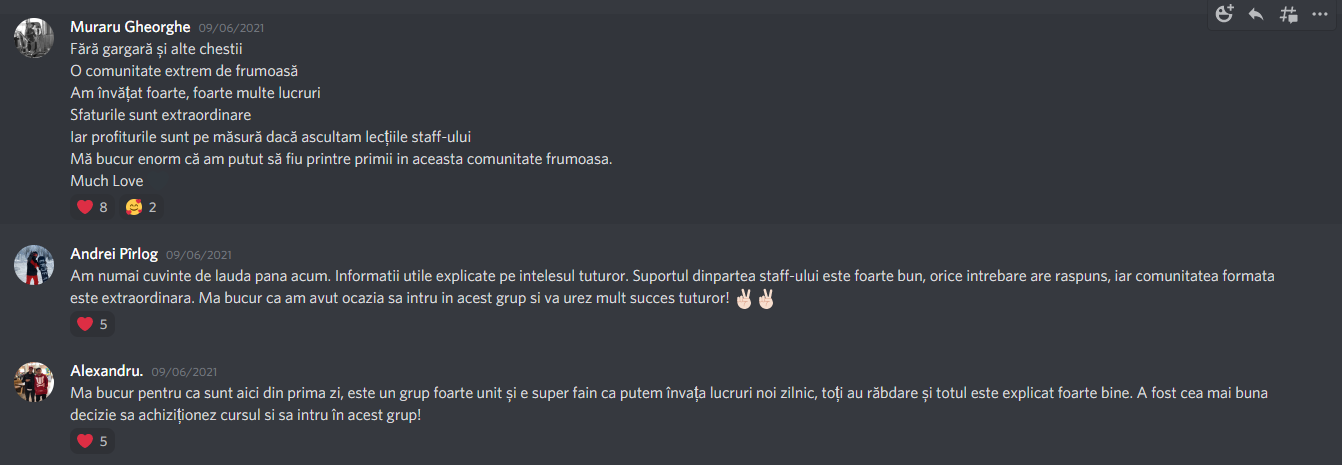The width and height of the screenshot is (1342, 465).
Task: Open the More options menu
Action: [x=1320, y=14]
